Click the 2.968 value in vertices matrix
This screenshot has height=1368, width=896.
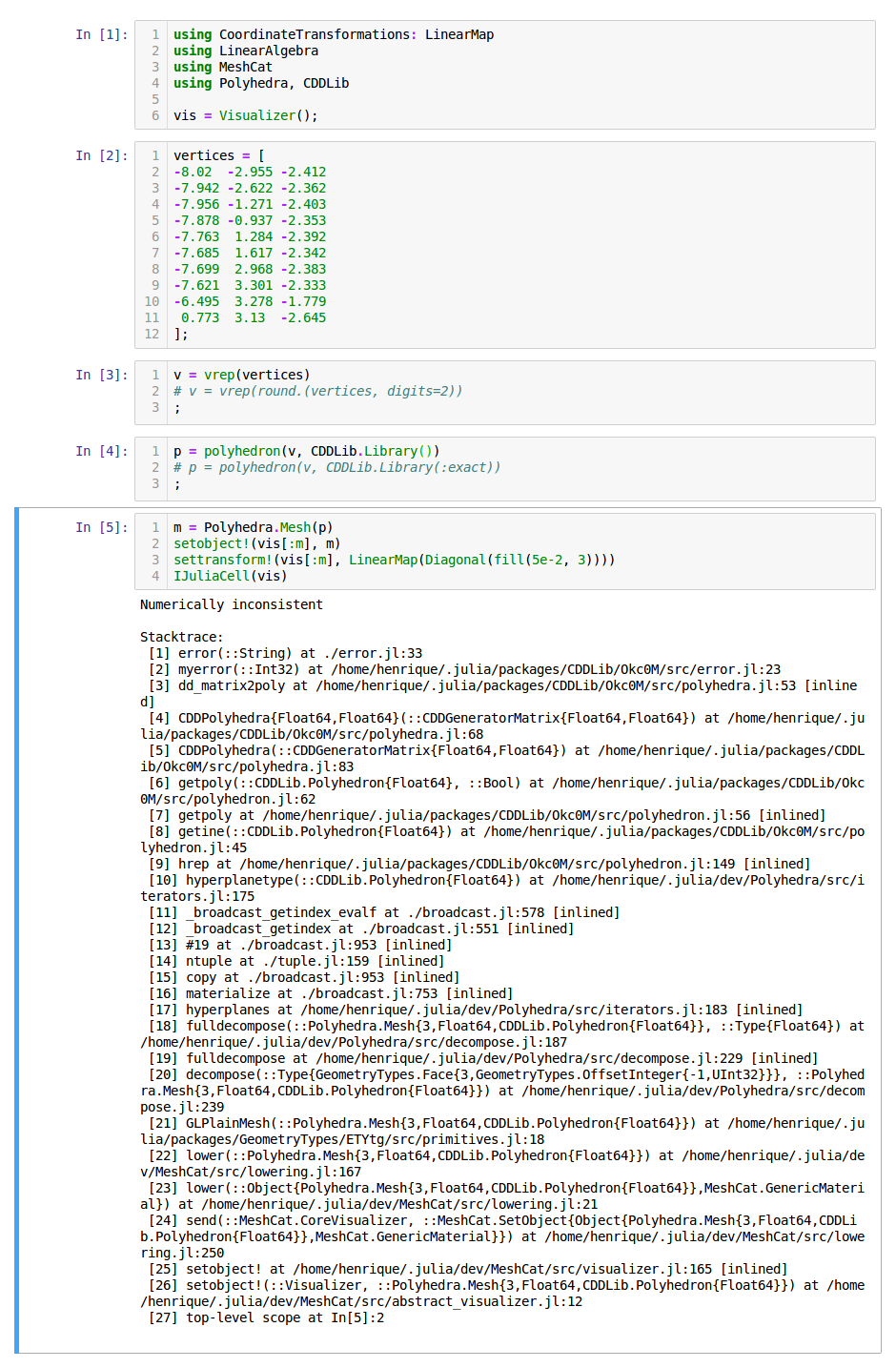(255, 269)
